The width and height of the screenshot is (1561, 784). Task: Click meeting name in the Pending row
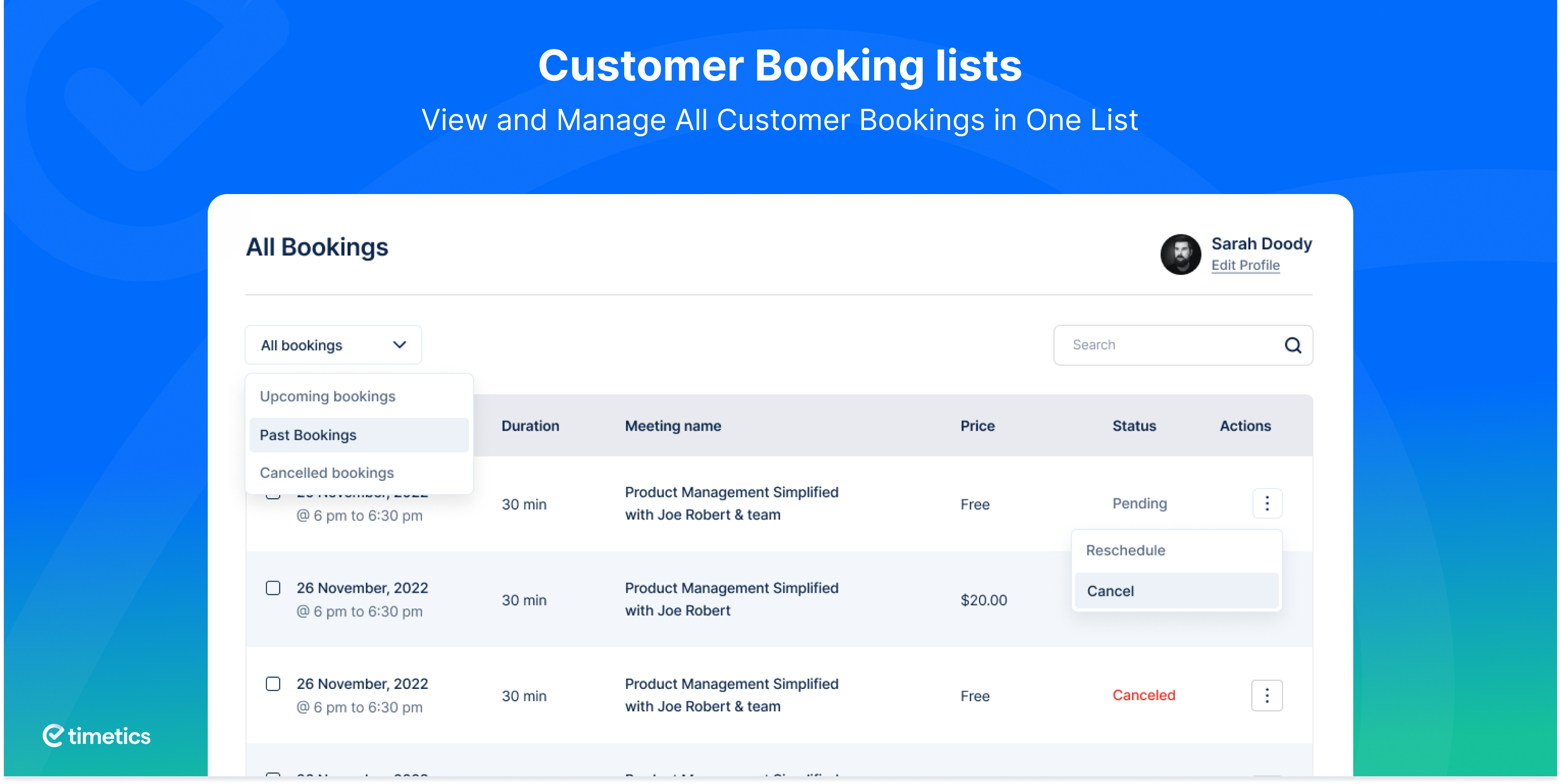point(731,504)
